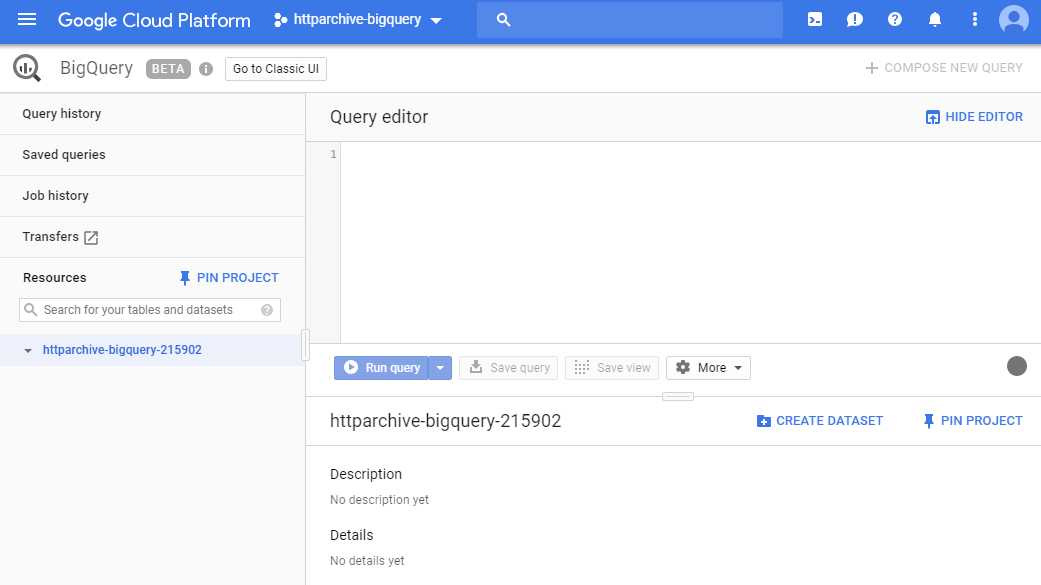Click the editor panel splitter handle
The image size is (1041, 585).
point(678,396)
